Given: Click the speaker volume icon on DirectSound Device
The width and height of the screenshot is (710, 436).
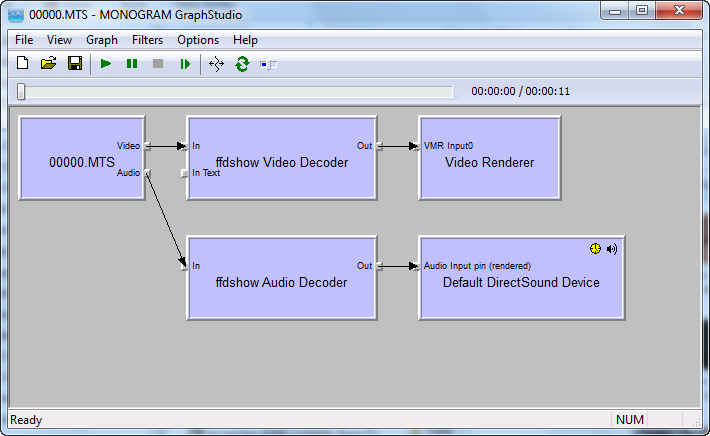Looking at the screenshot, I should point(612,249).
